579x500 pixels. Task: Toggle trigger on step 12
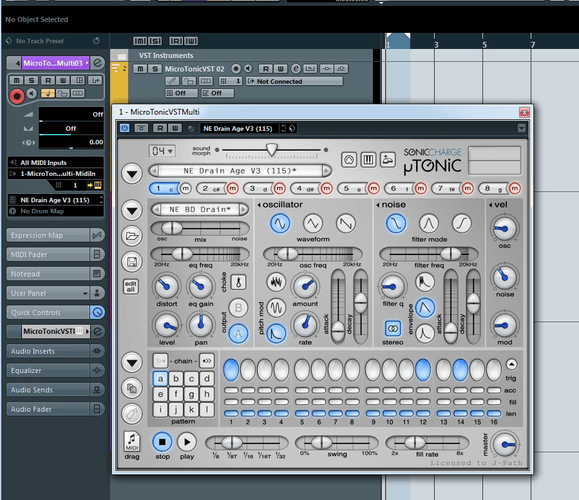[423, 370]
